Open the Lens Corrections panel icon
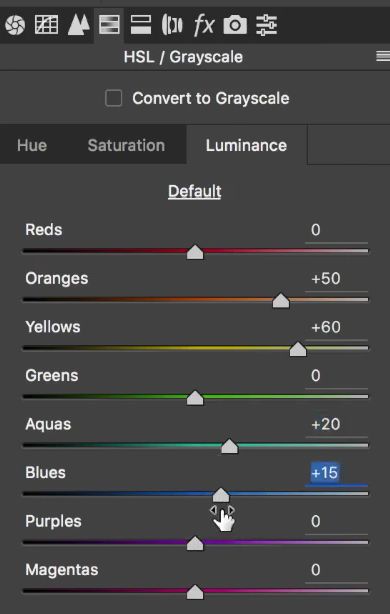The image size is (390, 614). pyautogui.click(x=172, y=25)
